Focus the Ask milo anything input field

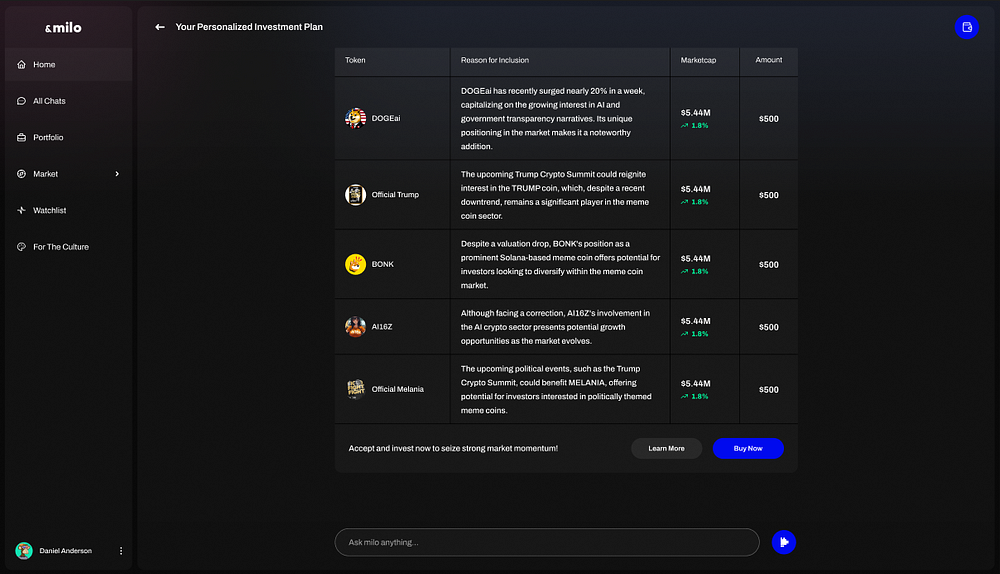pos(546,542)
